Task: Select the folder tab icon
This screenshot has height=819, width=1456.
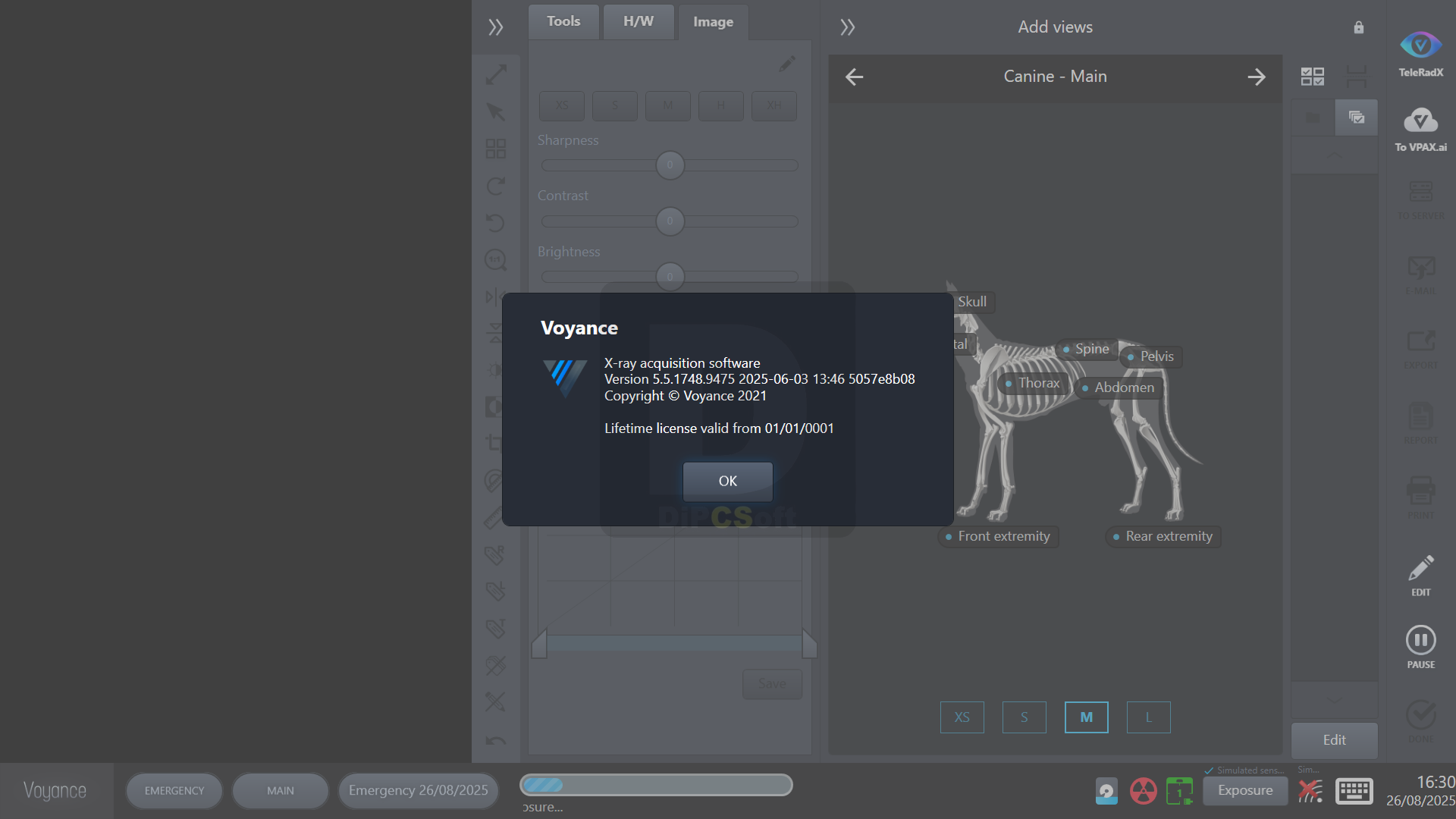Action: (x=1313, y=118)
